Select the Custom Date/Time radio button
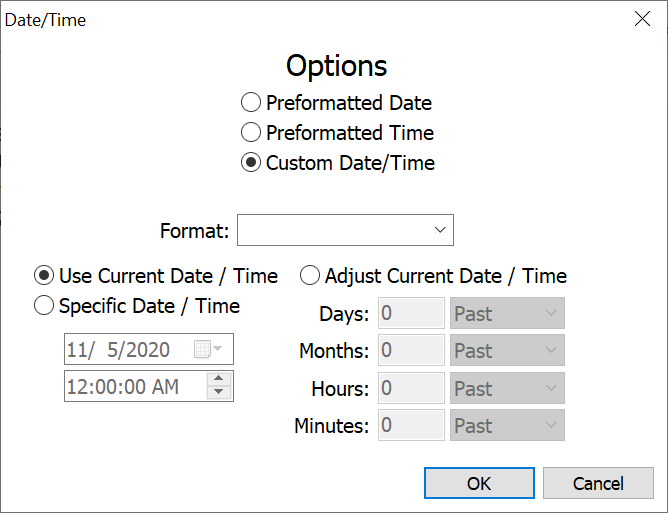This screenshot has width=668, height=513. click(251, 163)
